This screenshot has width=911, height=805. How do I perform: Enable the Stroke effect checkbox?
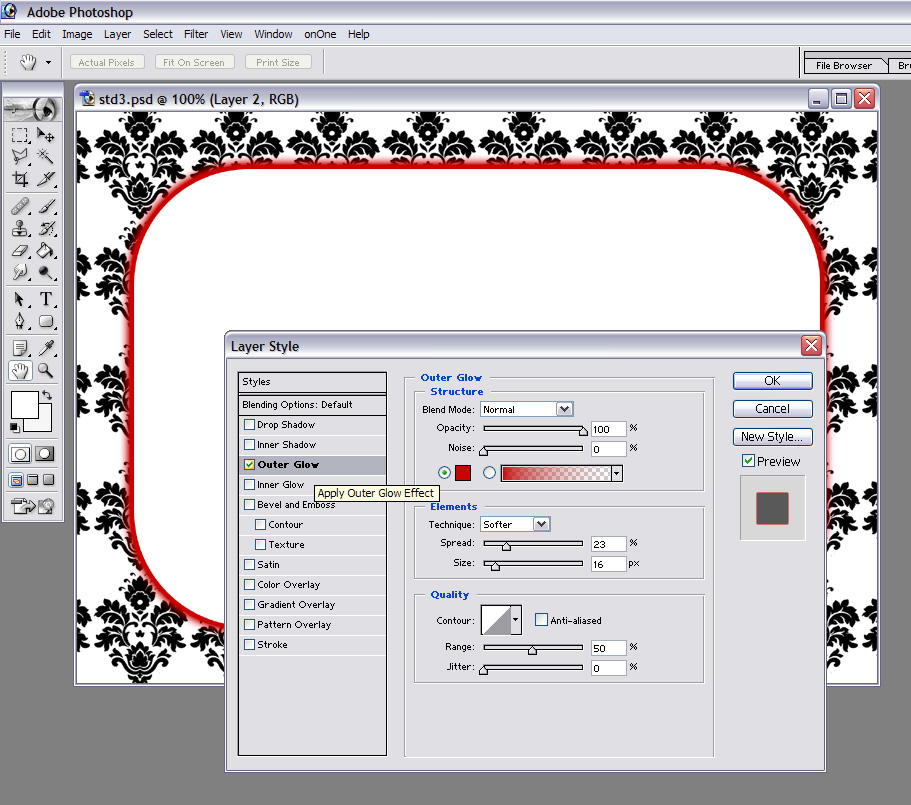click(249, 644)
